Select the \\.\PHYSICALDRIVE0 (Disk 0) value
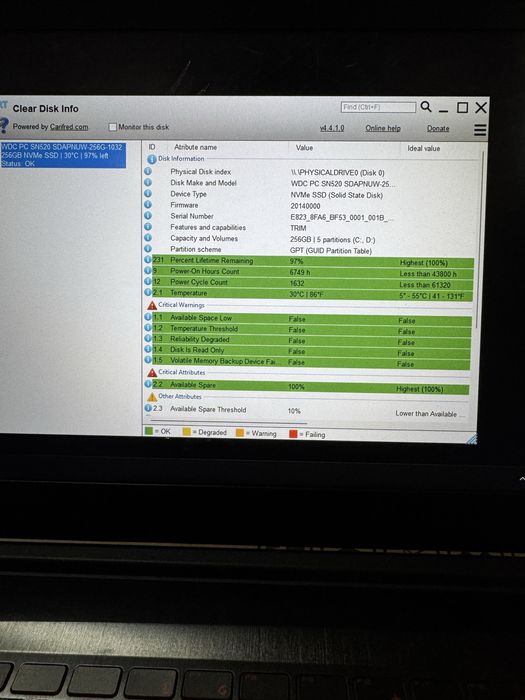The width and height of the screenshot is (525, 700). [338, 173]
